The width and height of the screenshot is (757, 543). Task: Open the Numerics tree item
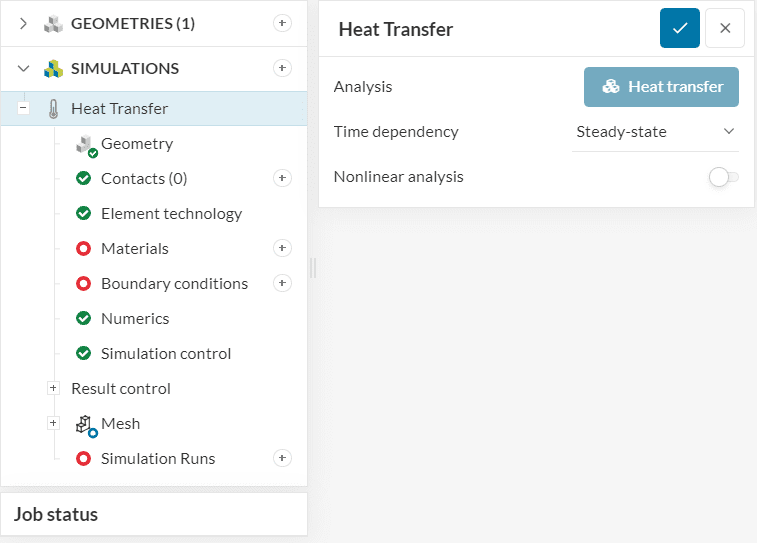135,318
